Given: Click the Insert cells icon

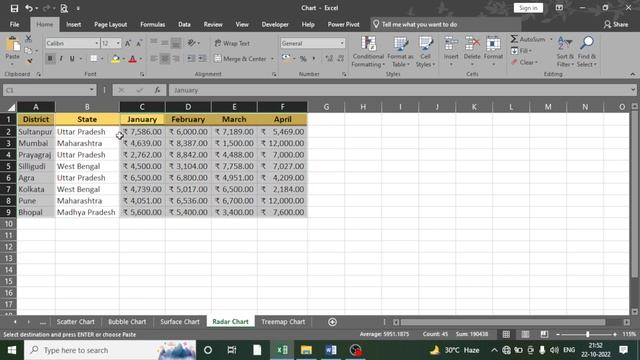Looking at the screenshot, I should (451, 44).
